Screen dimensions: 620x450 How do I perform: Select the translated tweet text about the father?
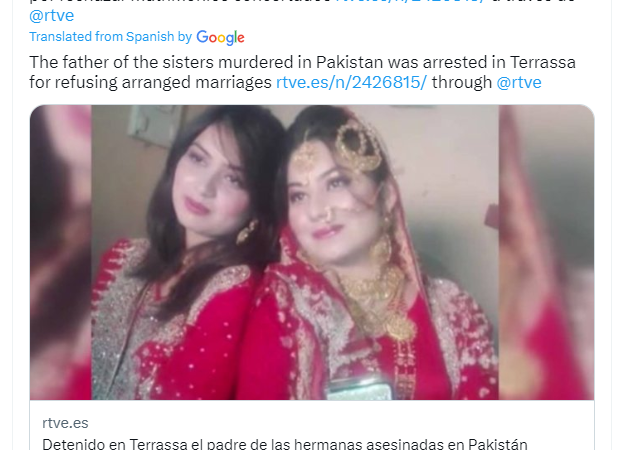pyautogui.click(x=302, y=72)
